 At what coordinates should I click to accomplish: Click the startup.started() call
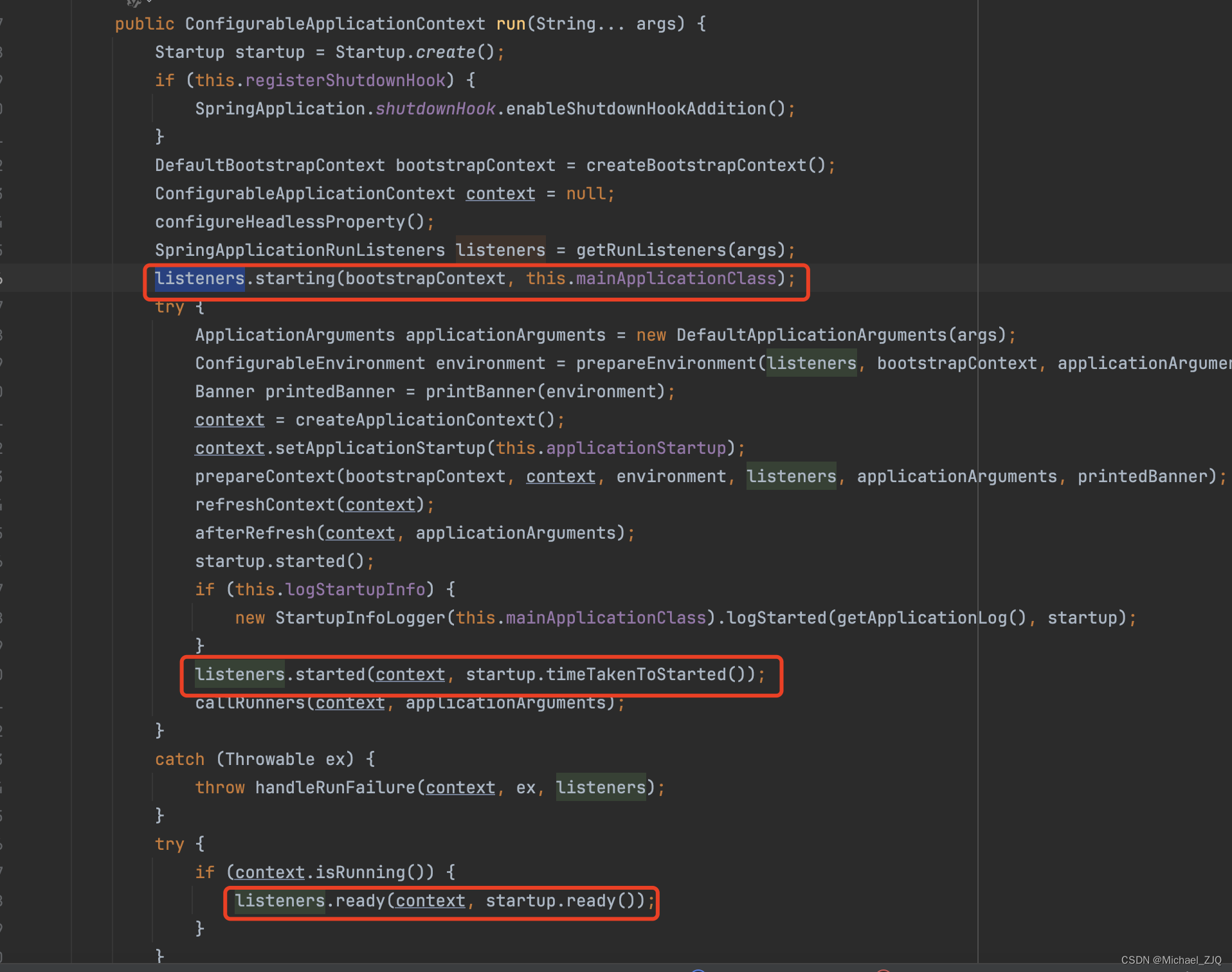280,561
